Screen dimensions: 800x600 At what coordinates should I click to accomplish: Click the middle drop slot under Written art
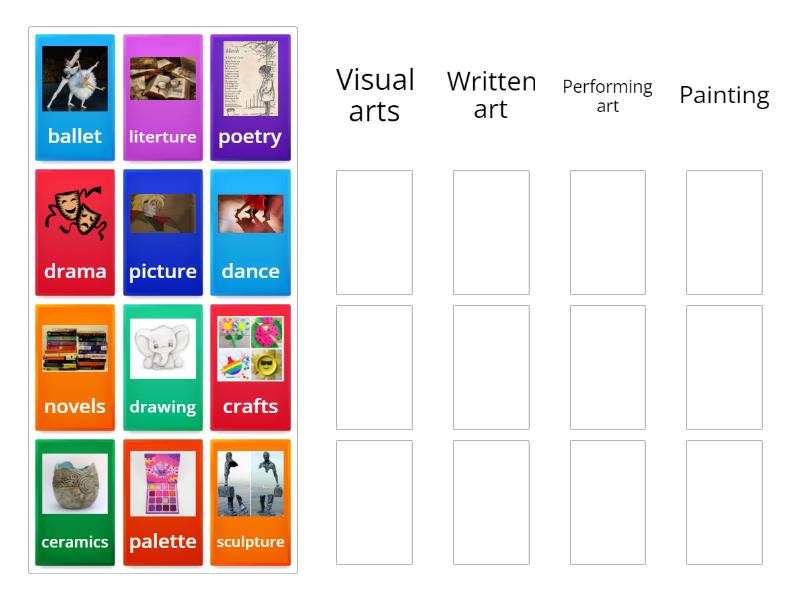pyautogui.click(x=492, y=366)
